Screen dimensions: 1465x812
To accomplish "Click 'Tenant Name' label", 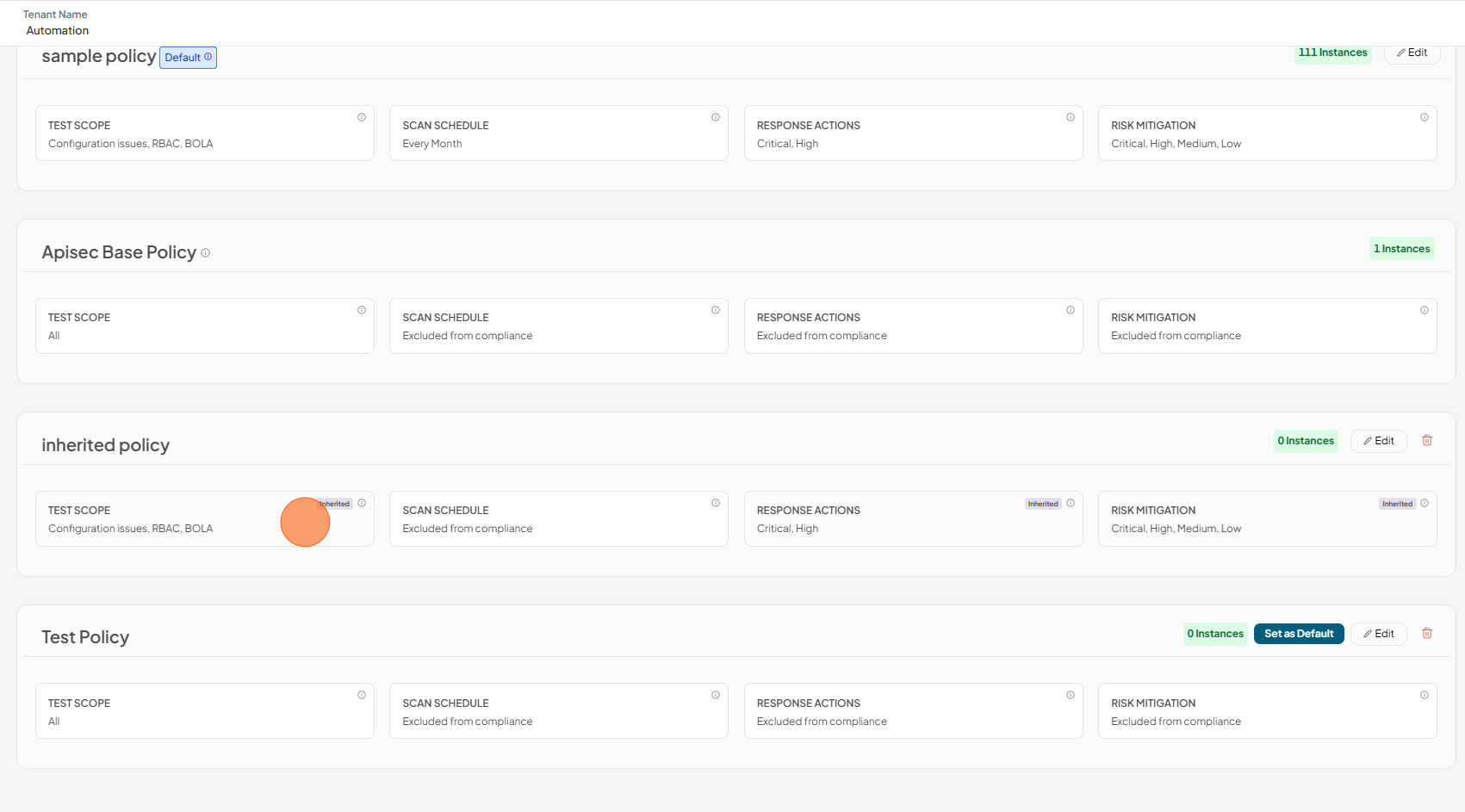I will click(x=55, y=15).
